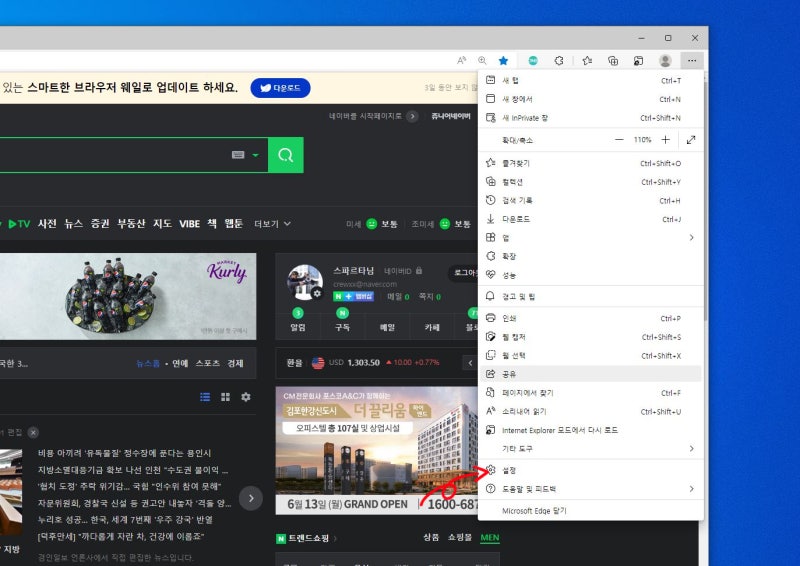The width and height of the screenshot is (800, 566).
Task: Open the Extensions puzzle icon in toolbar
Action: pyautogui.click(x=559, y=61)
